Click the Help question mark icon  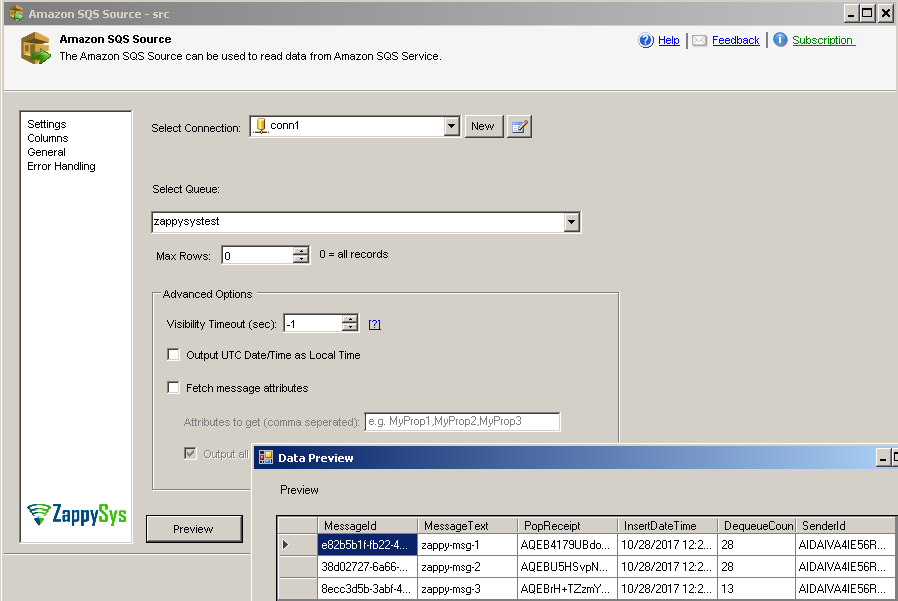coord(646,40)
